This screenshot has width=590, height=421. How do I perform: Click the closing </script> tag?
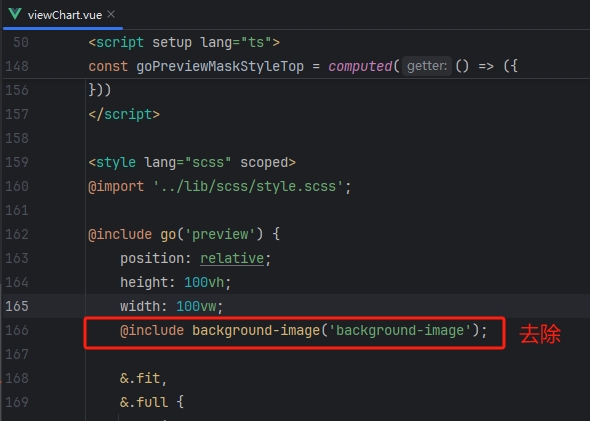(x=124, y=114)
